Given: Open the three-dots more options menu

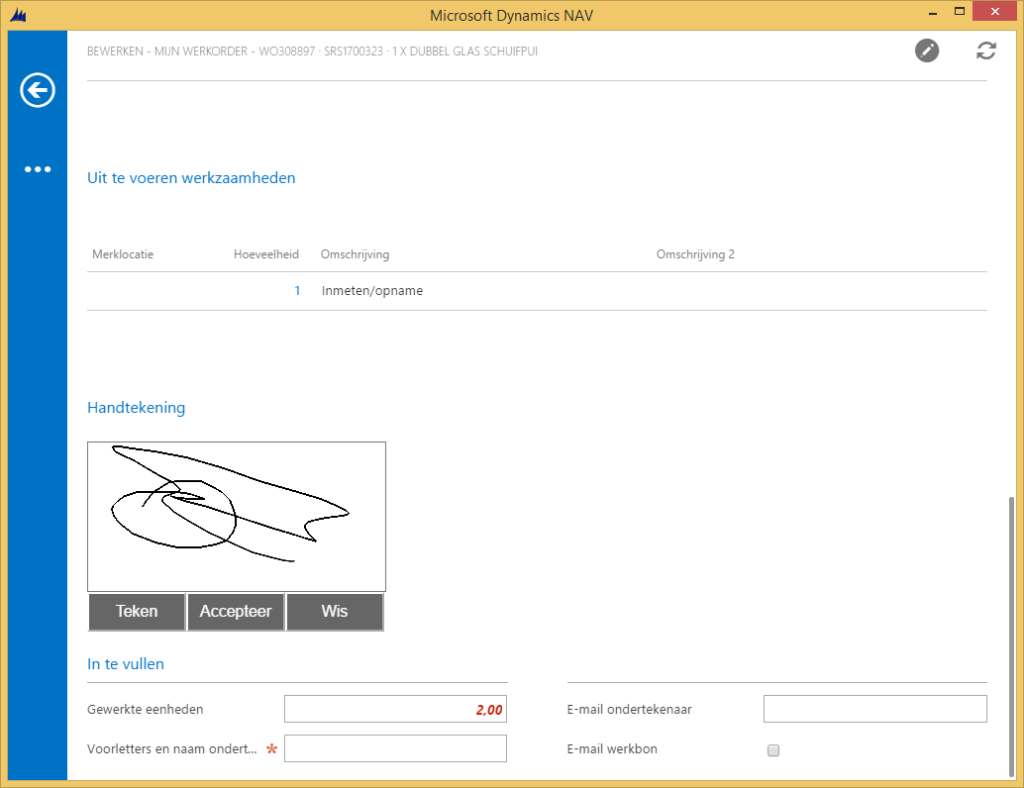Looking at the screenshot, I should click(x=37, y=169).
